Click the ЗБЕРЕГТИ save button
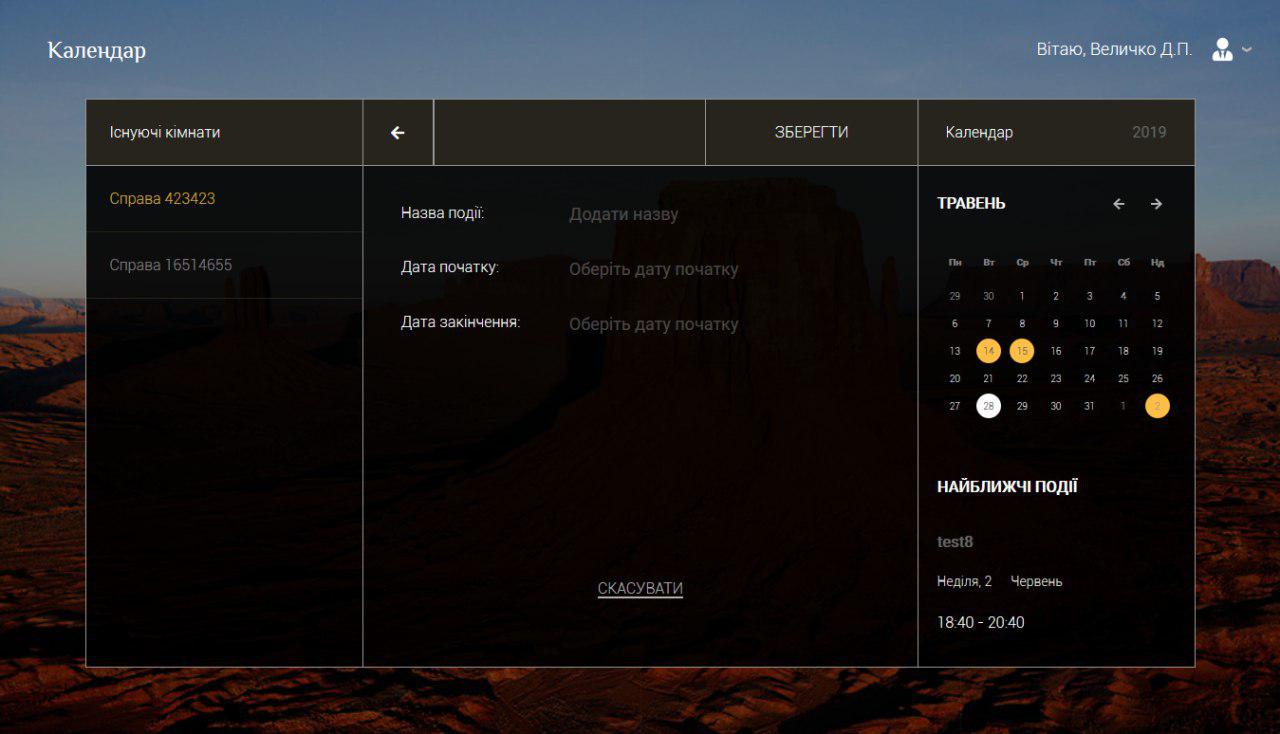 (811, 132)
